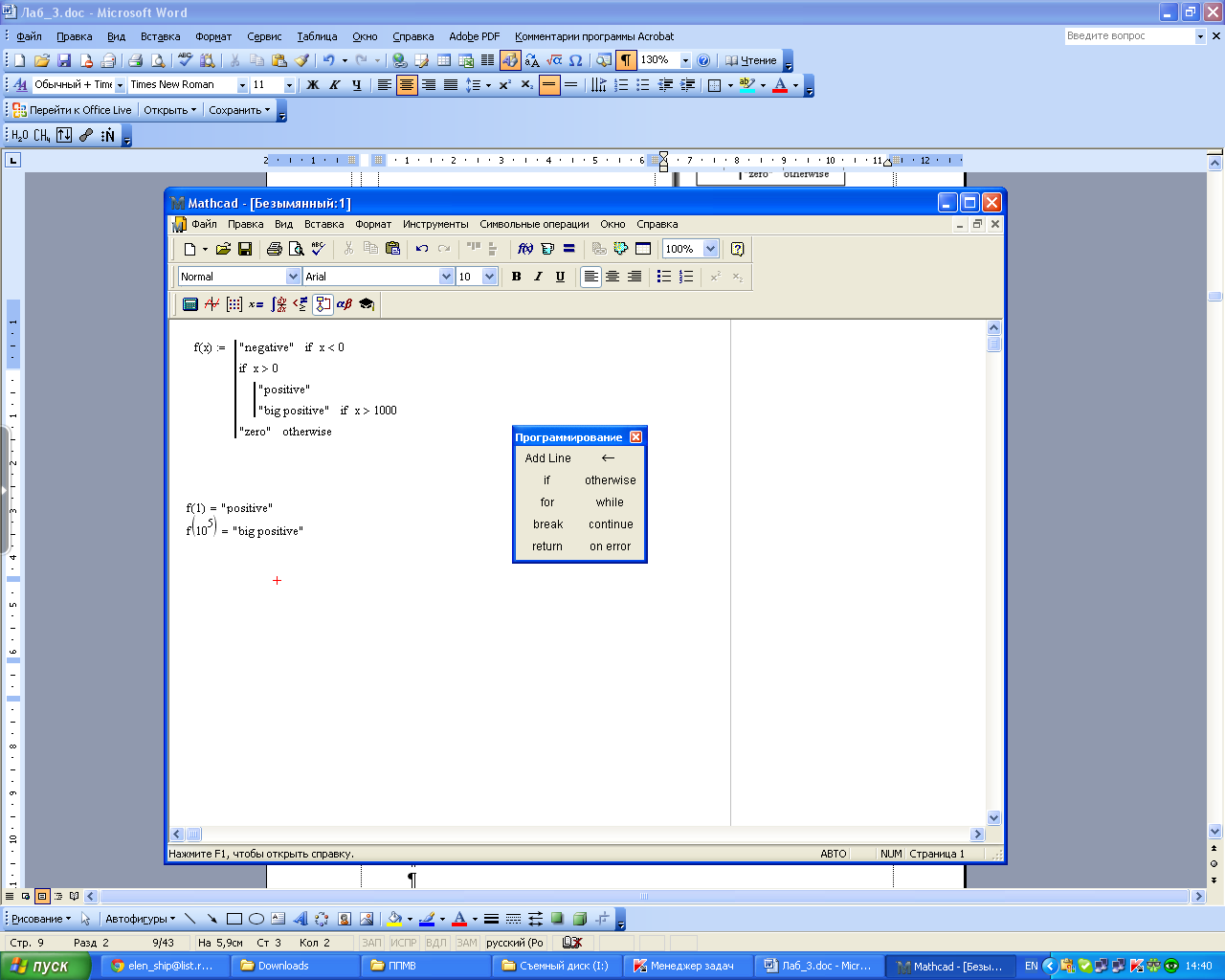
Task: Undo last action in Mathcad toolbar
Action: pyautogui.click(x=422, y=249)
